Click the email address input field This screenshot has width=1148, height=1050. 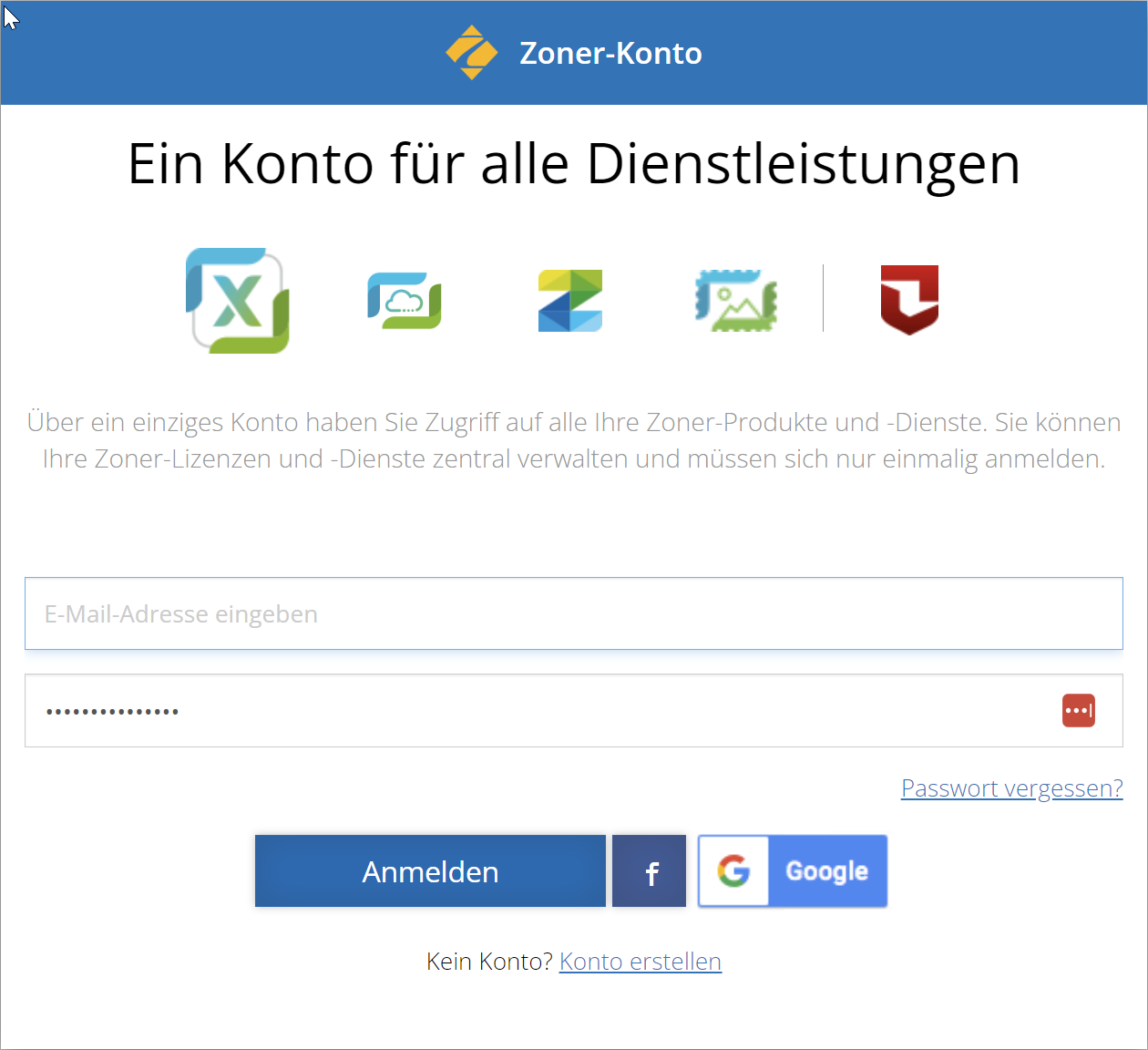574,612
